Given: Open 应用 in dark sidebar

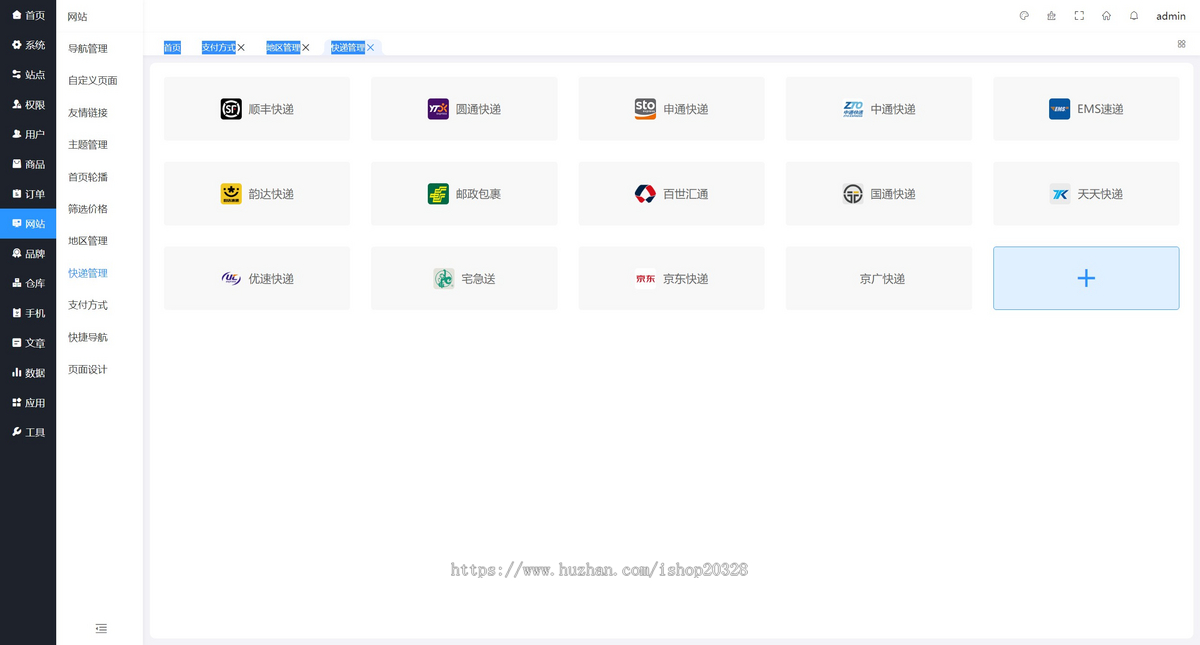Looking at the screenshot, I should (28, 402).
